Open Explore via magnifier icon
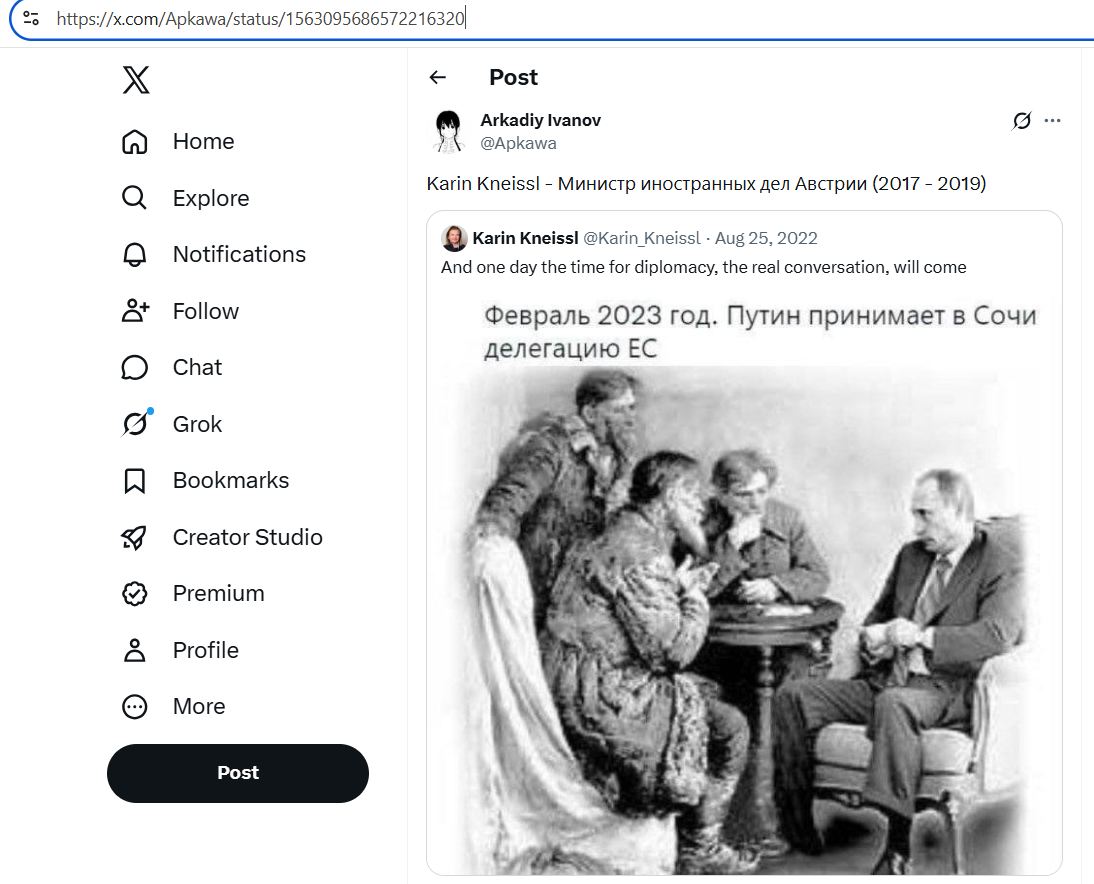Image resolution: width=1094 pixels, height=884 pixels. 135,198
